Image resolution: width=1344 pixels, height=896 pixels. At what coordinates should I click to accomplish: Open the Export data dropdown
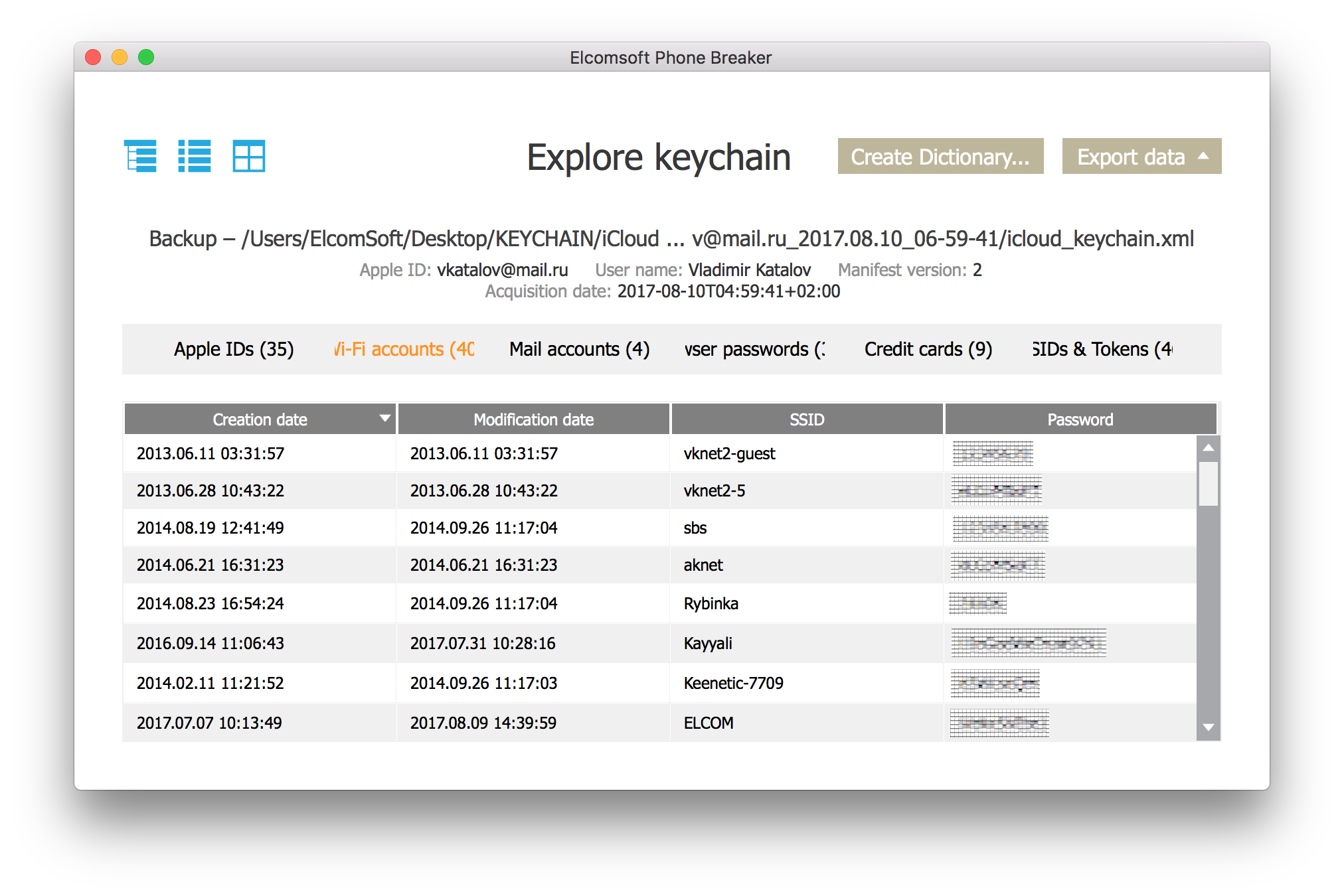click(x=1141, y=157)
